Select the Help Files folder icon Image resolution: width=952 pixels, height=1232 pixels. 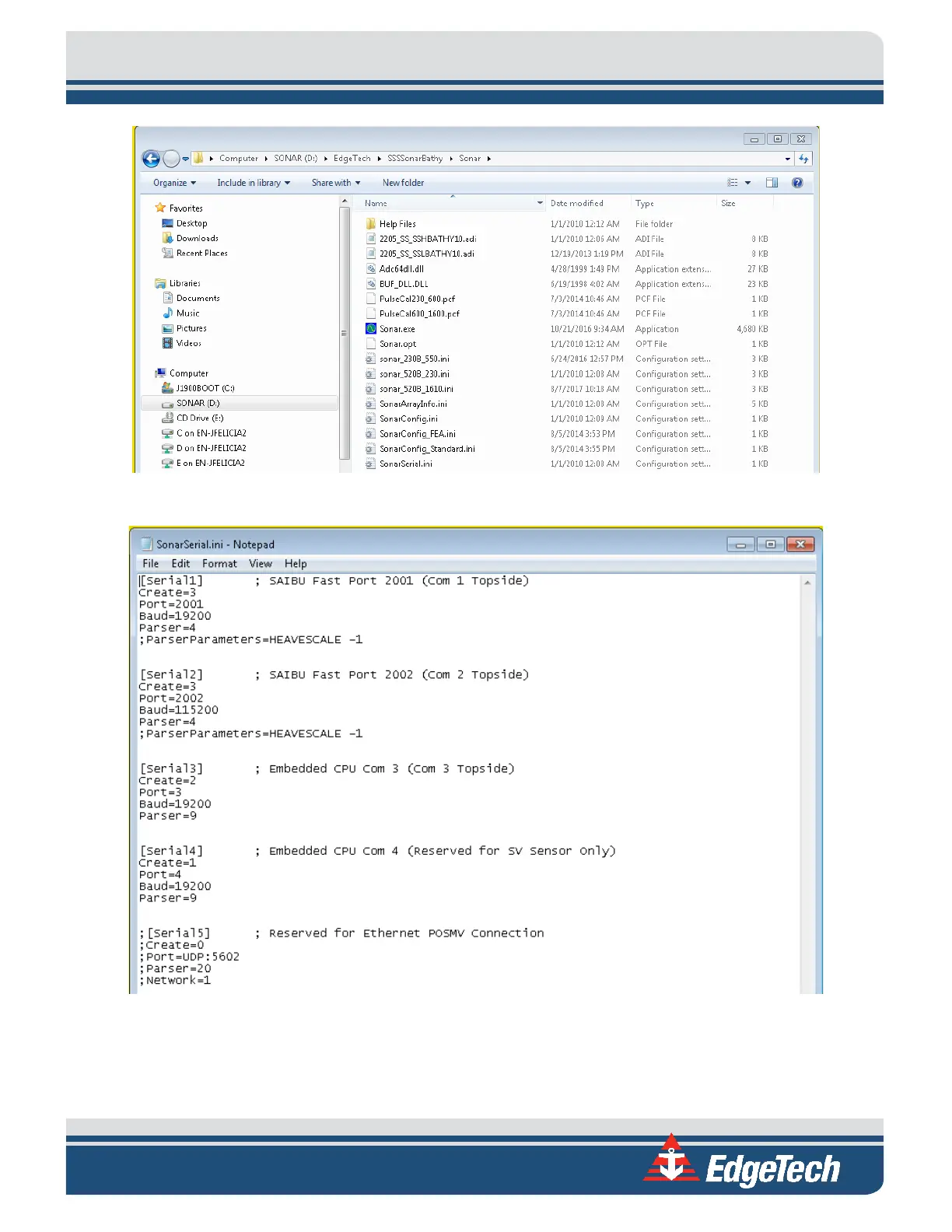pyautogui.click(x=371, y=224)
